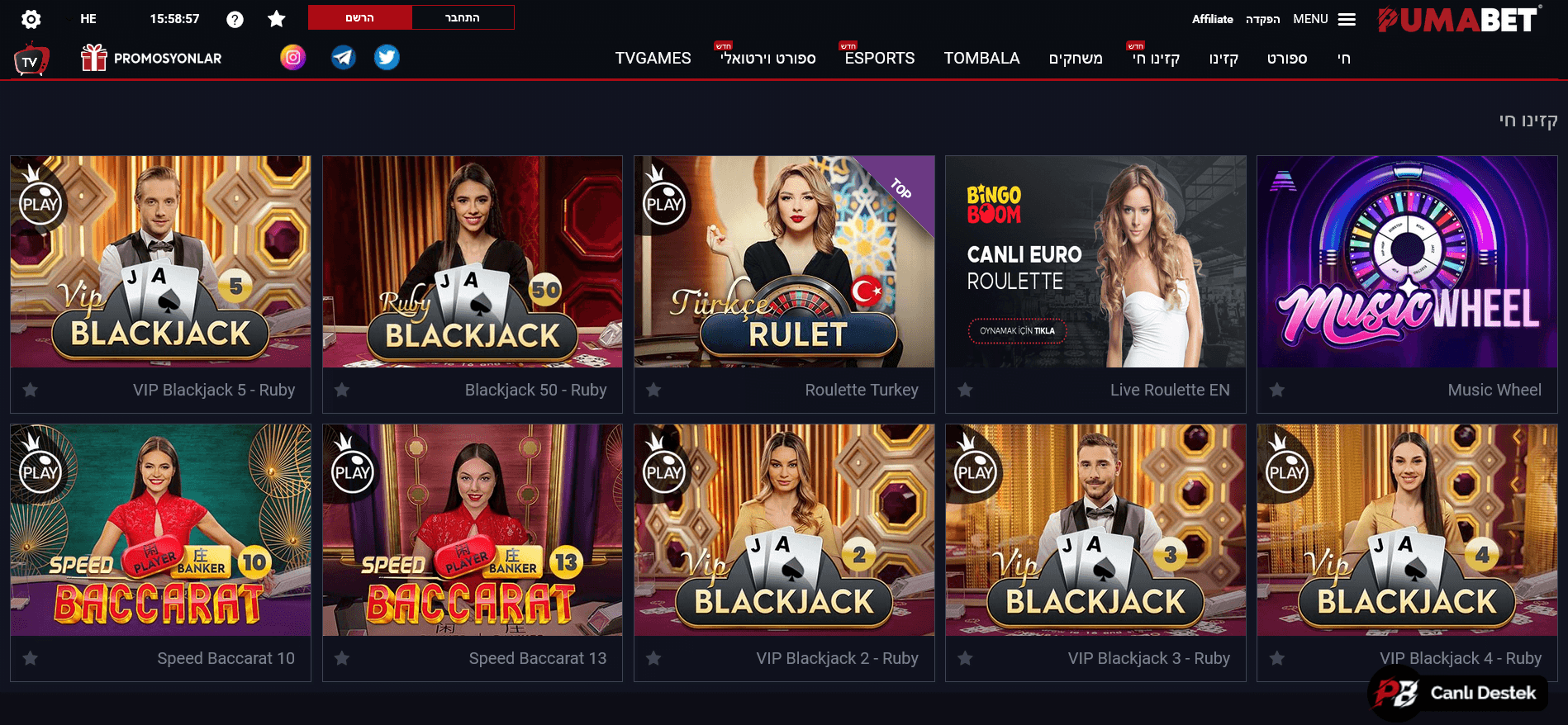Favorite VIP Blackjack 5 - Ruby with star

click(31, 390)
